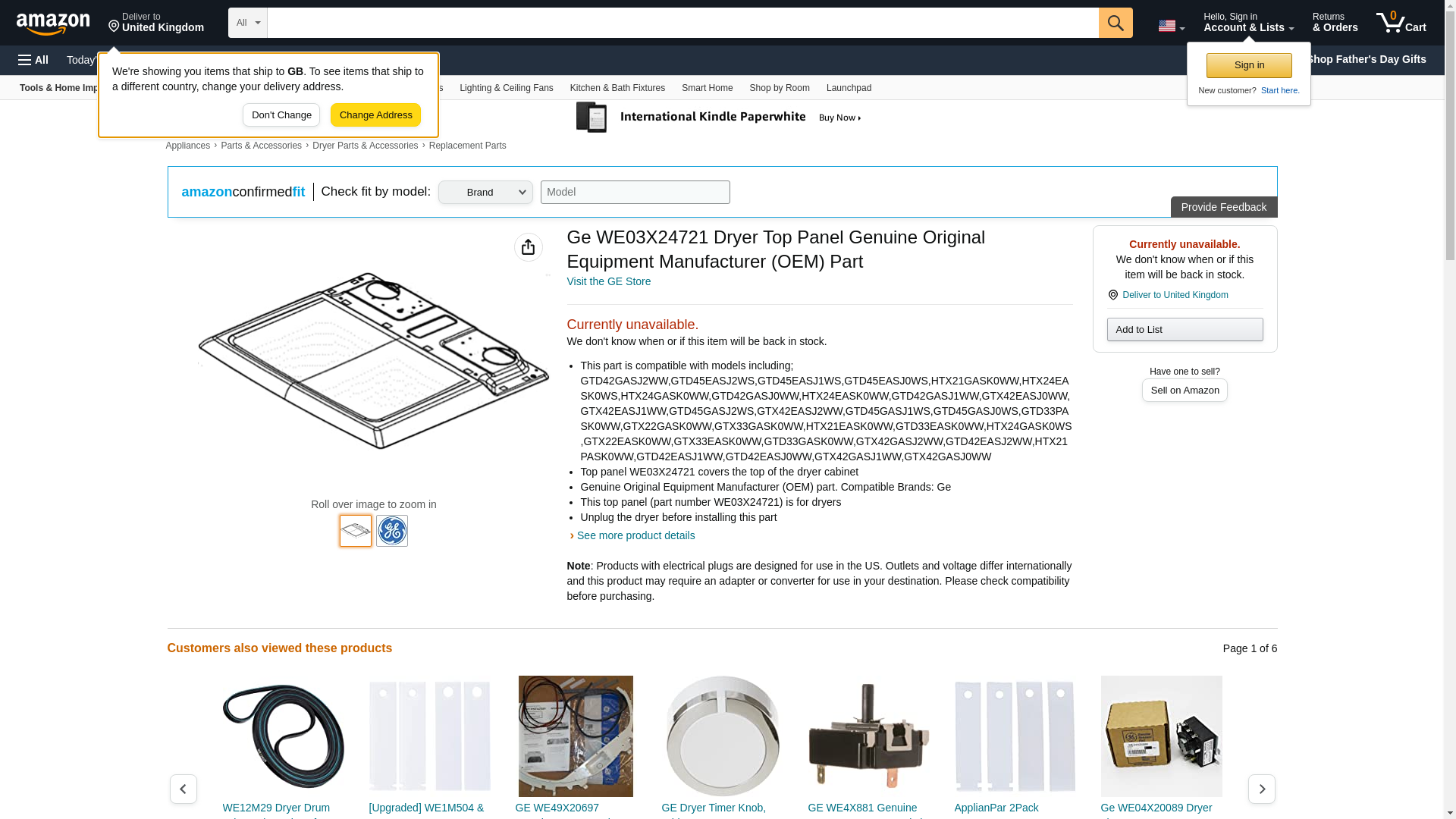Open the All hamburger menu

click(x=33, y=60)
